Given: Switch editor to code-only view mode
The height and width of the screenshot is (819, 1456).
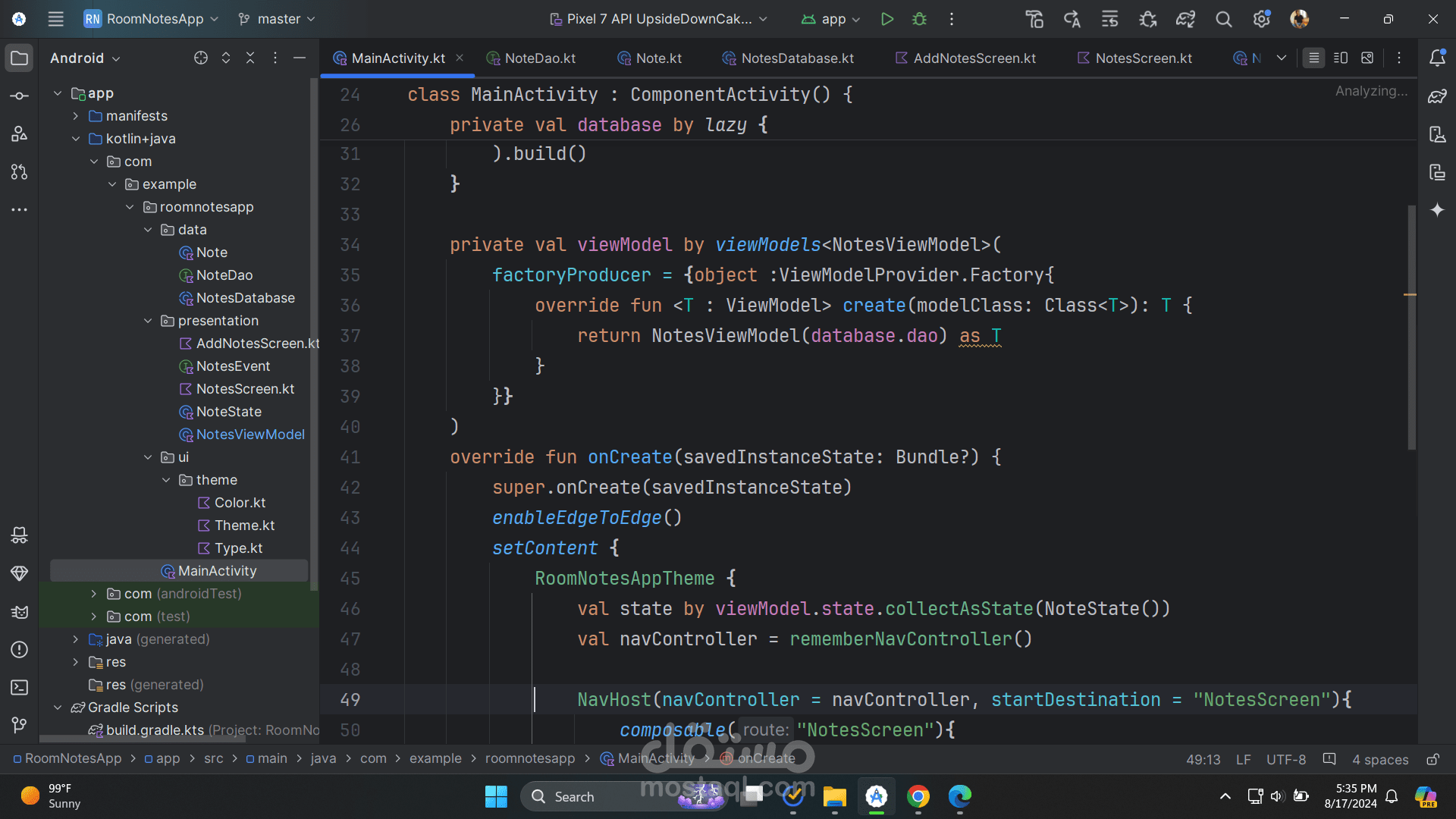Looking at the screenshot, I should pyautogui.click(x=1313, y=58).
